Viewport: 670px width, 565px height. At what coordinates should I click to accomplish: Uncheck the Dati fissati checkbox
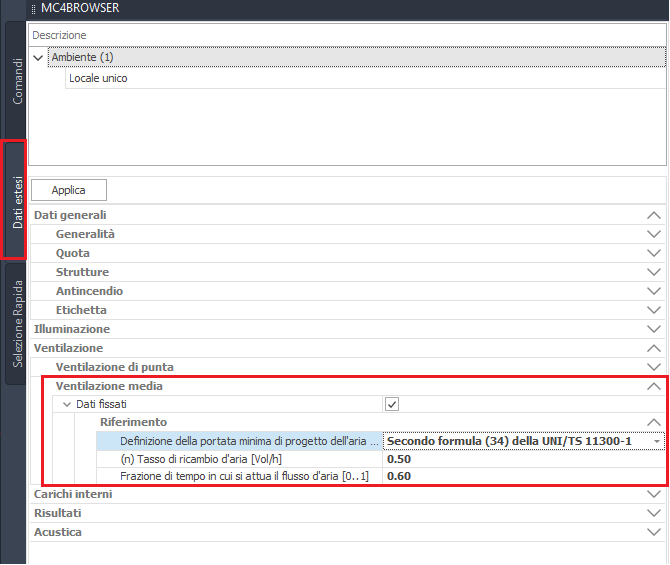coord(392,404)
